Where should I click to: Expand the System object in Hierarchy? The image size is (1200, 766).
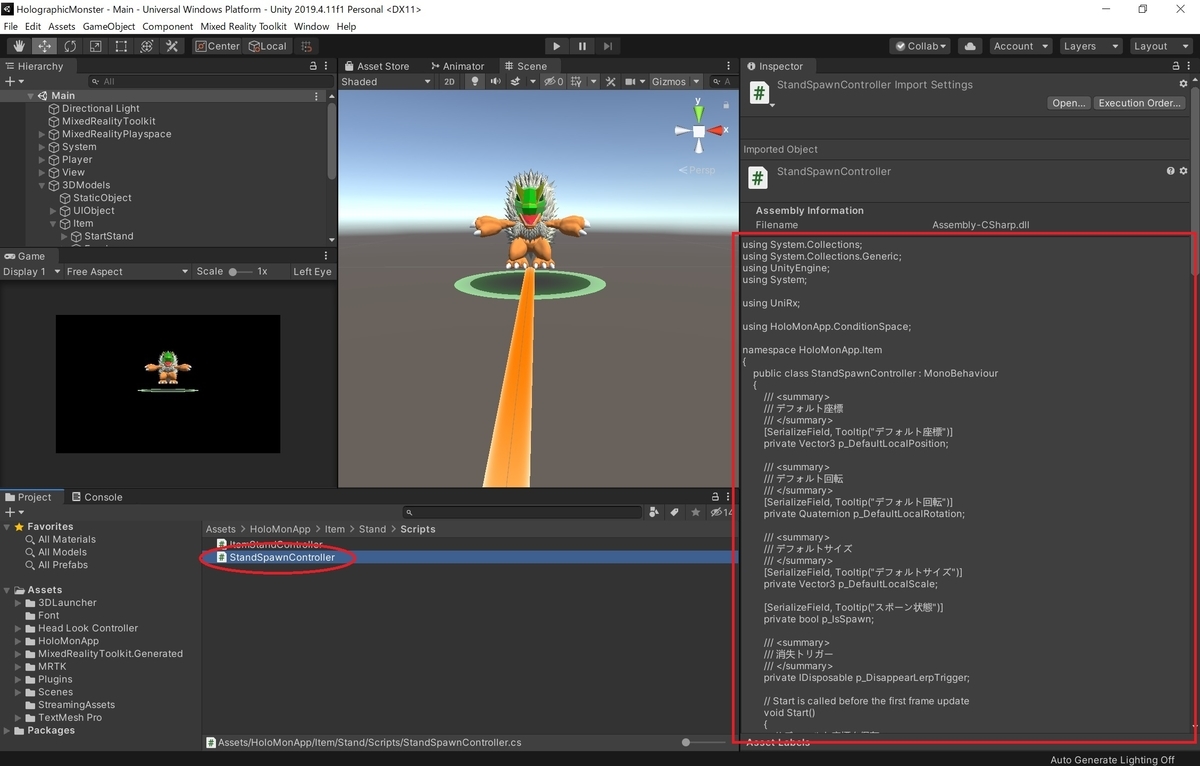click(42, 147)
